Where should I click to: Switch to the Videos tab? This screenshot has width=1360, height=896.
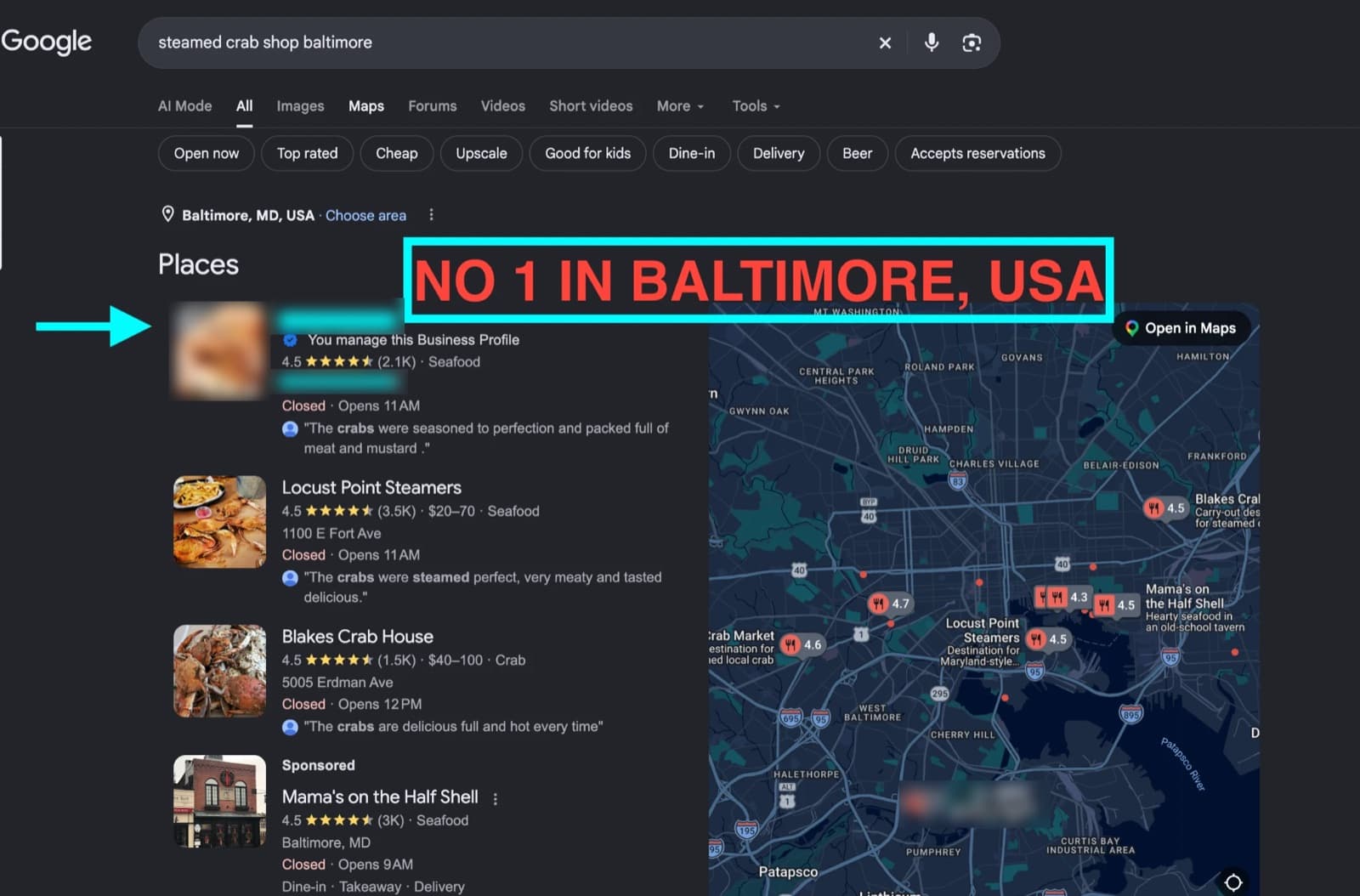tap(503, 106)
